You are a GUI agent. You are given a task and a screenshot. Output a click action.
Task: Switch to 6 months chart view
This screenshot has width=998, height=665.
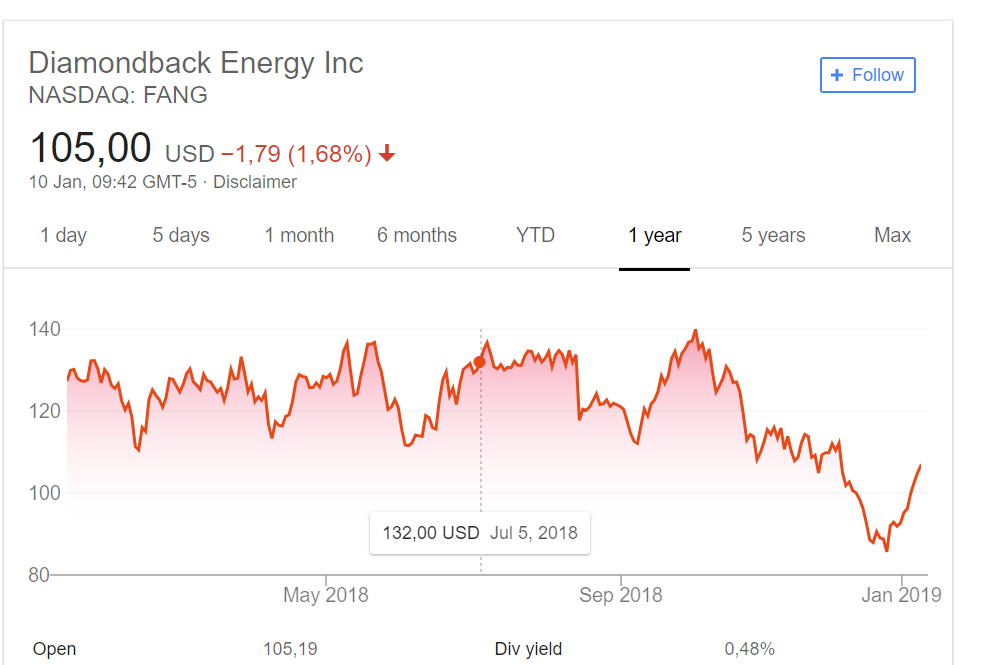click(x=417, y=235)
